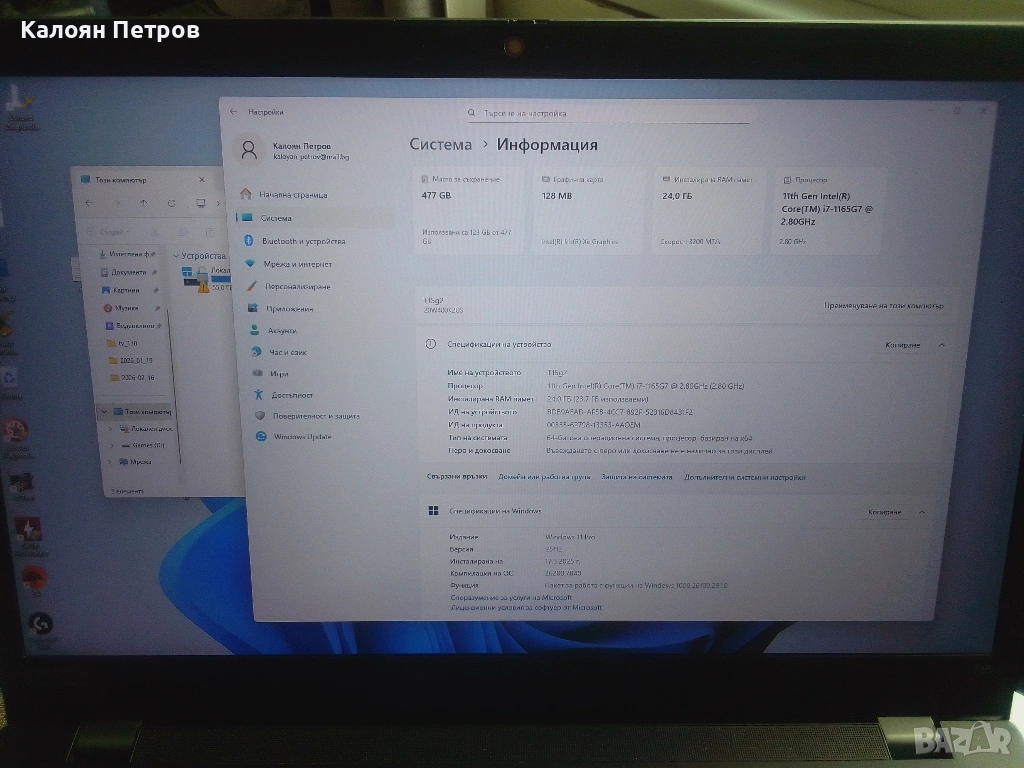Copy the device specifications
This screenshot has height=768, width=1024.
[902, 345]
